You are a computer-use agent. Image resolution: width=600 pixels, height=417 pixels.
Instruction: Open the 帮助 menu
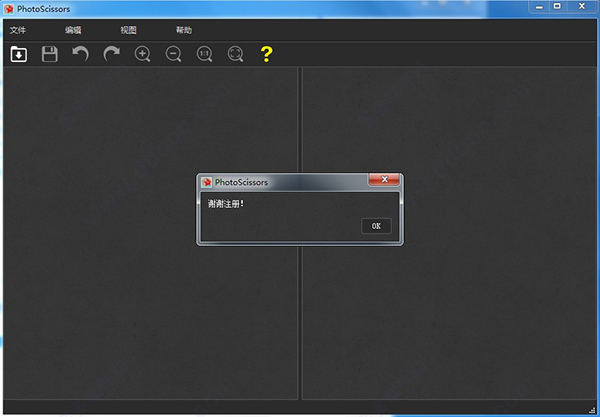184,30
